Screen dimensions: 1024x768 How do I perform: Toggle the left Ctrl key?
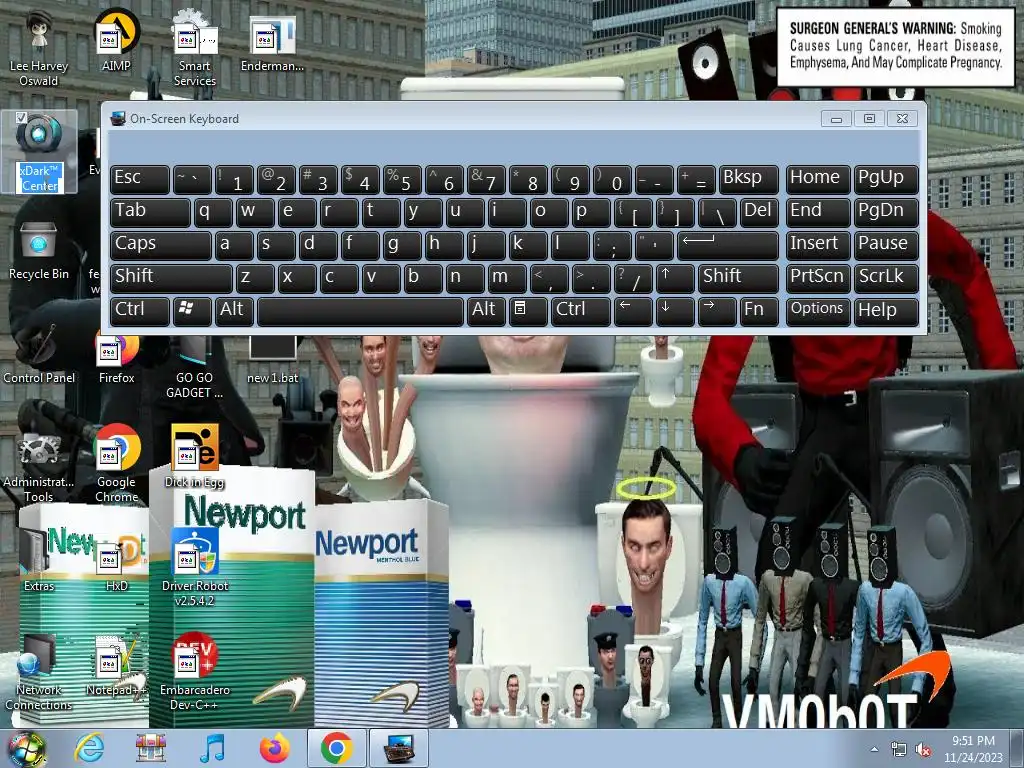(140, 311)
